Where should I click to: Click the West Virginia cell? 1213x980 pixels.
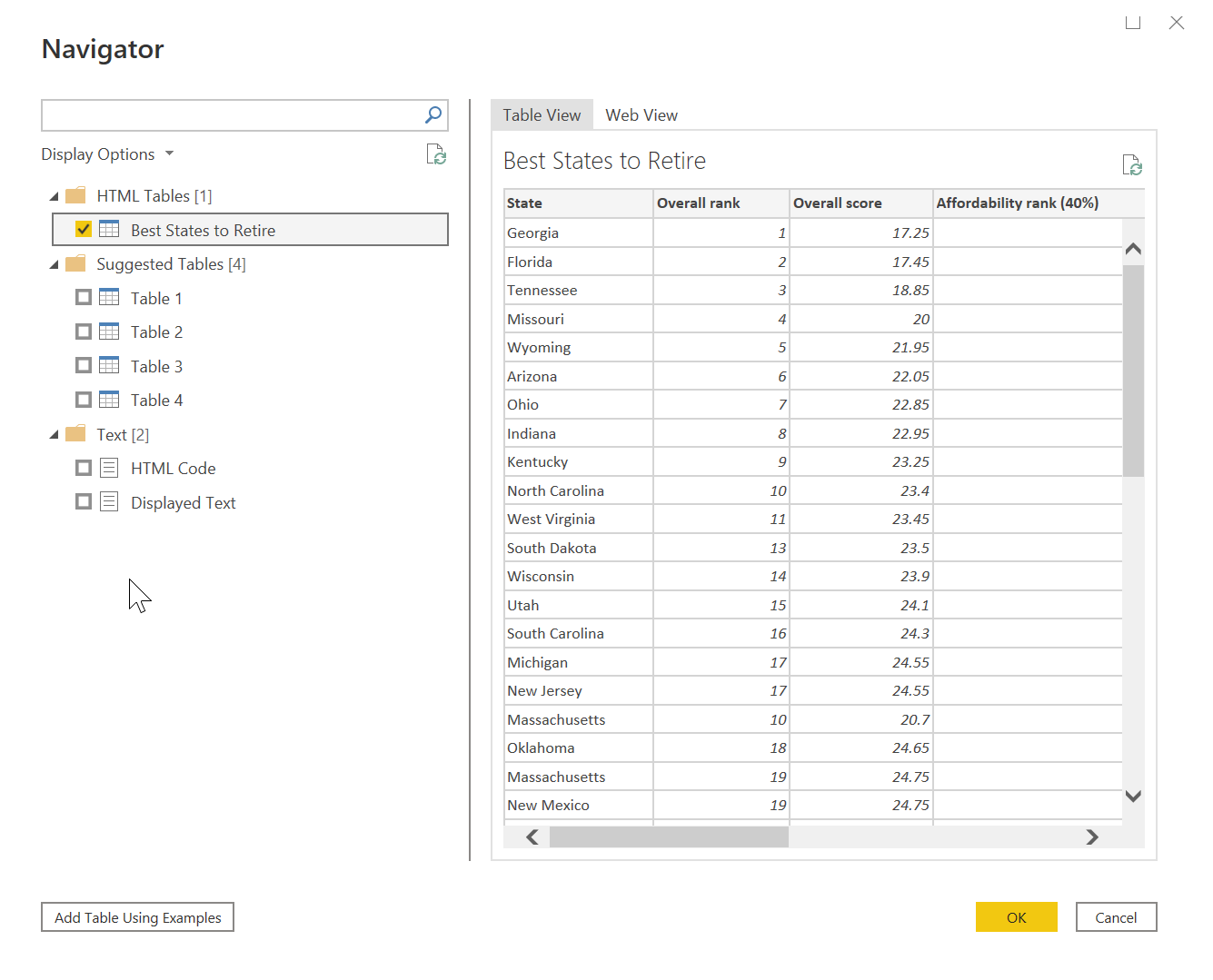coord(578,519)
